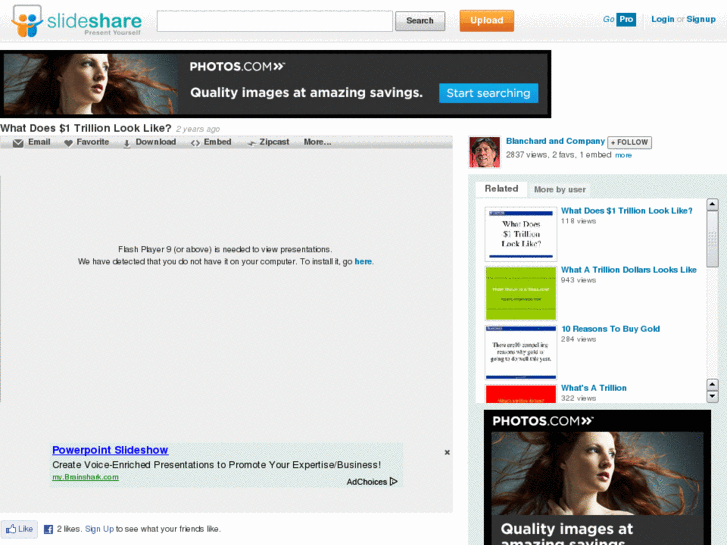Click the Zipcast icon
727x545 pixels.
click(251, 143)
